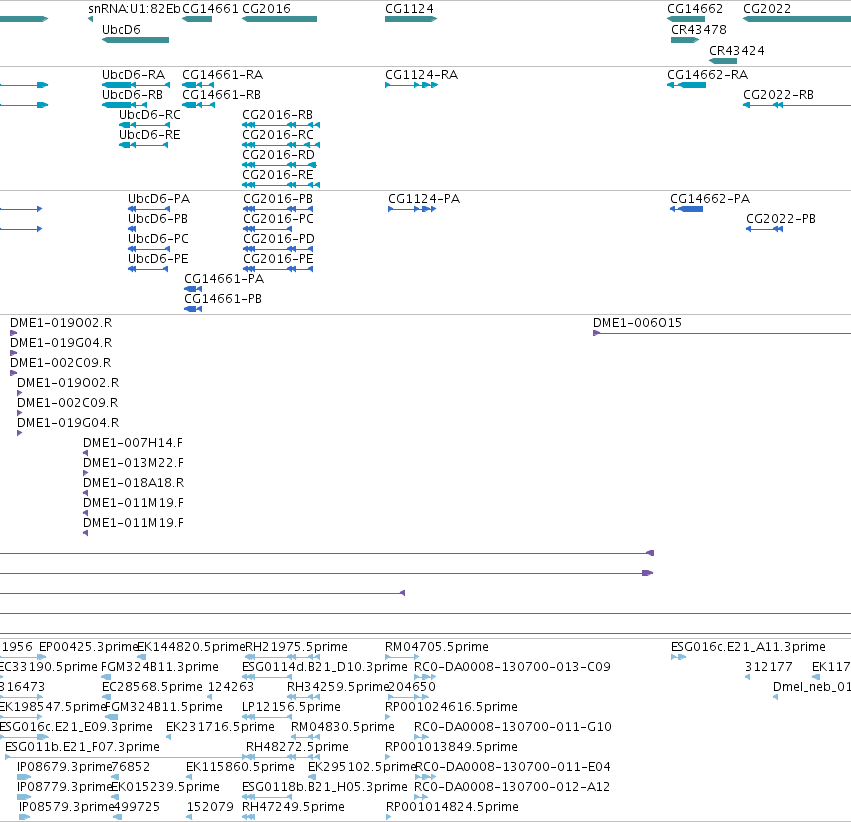Select the snRNA:U1:82Eb gene label
The width and height of the screenshot is (851, 822).
pyautogui.click(x=135, y=9)
